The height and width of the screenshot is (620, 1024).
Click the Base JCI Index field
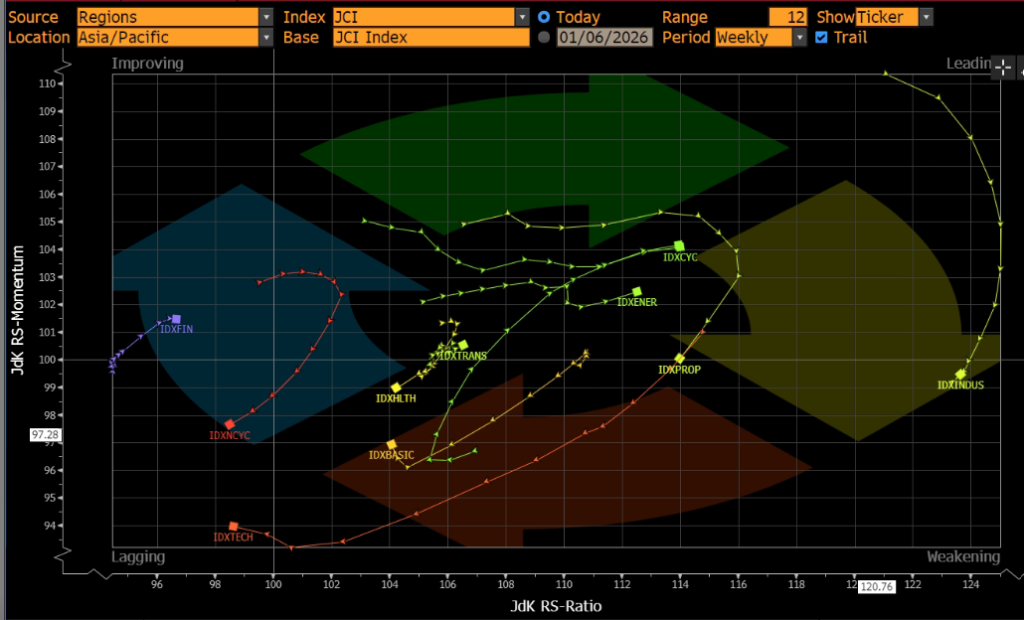click(x=430, y=37)
